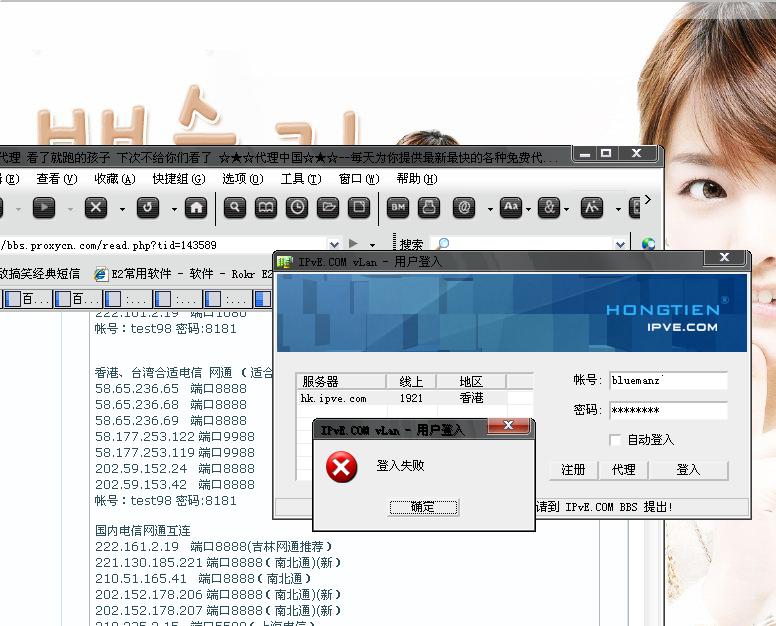776x626 pixels.
Task: Click the text 58.65.236.65 端口8888
Action: (171, 388)
